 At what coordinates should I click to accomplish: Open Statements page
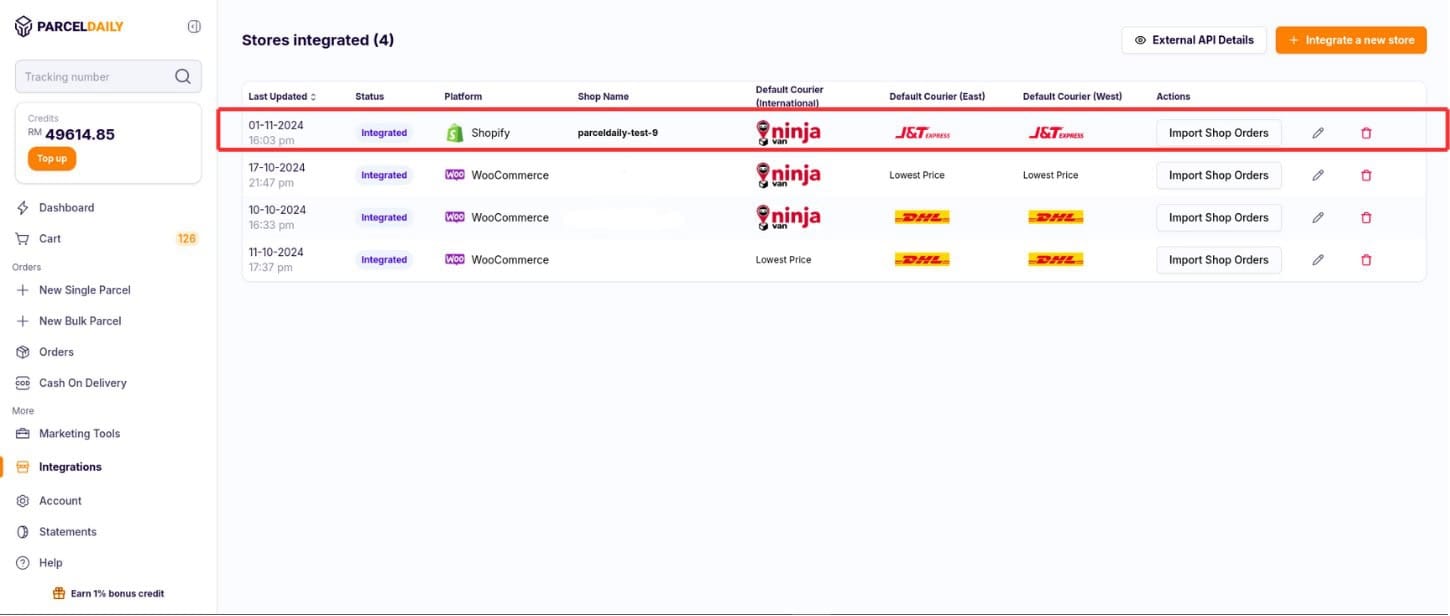tap(67, 532)
